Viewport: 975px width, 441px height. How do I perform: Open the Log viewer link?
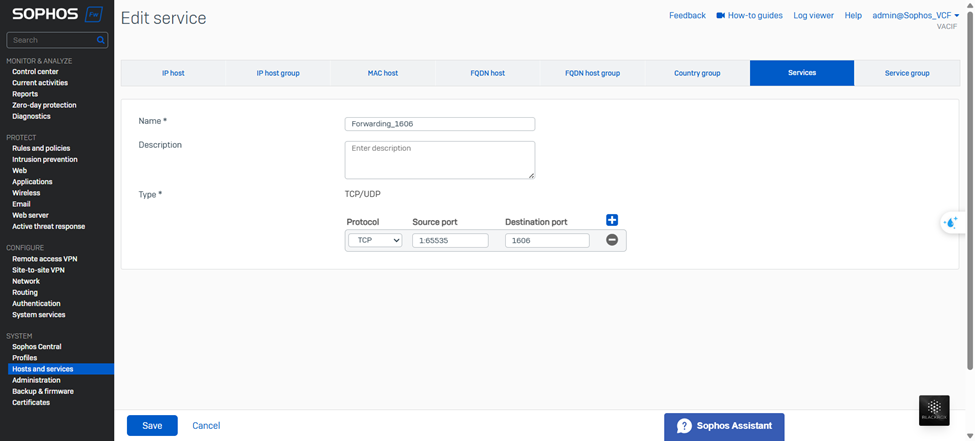coord(813,16)
